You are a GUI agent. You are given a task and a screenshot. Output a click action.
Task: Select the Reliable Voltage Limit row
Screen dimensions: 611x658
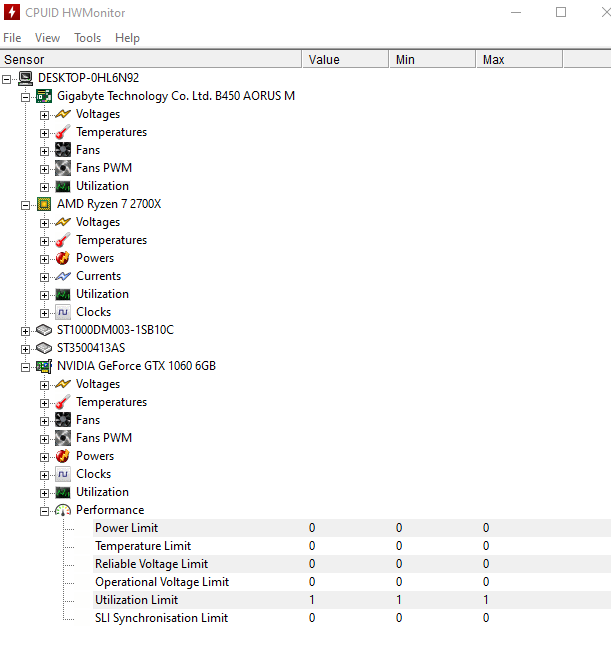tap(352, 564)
